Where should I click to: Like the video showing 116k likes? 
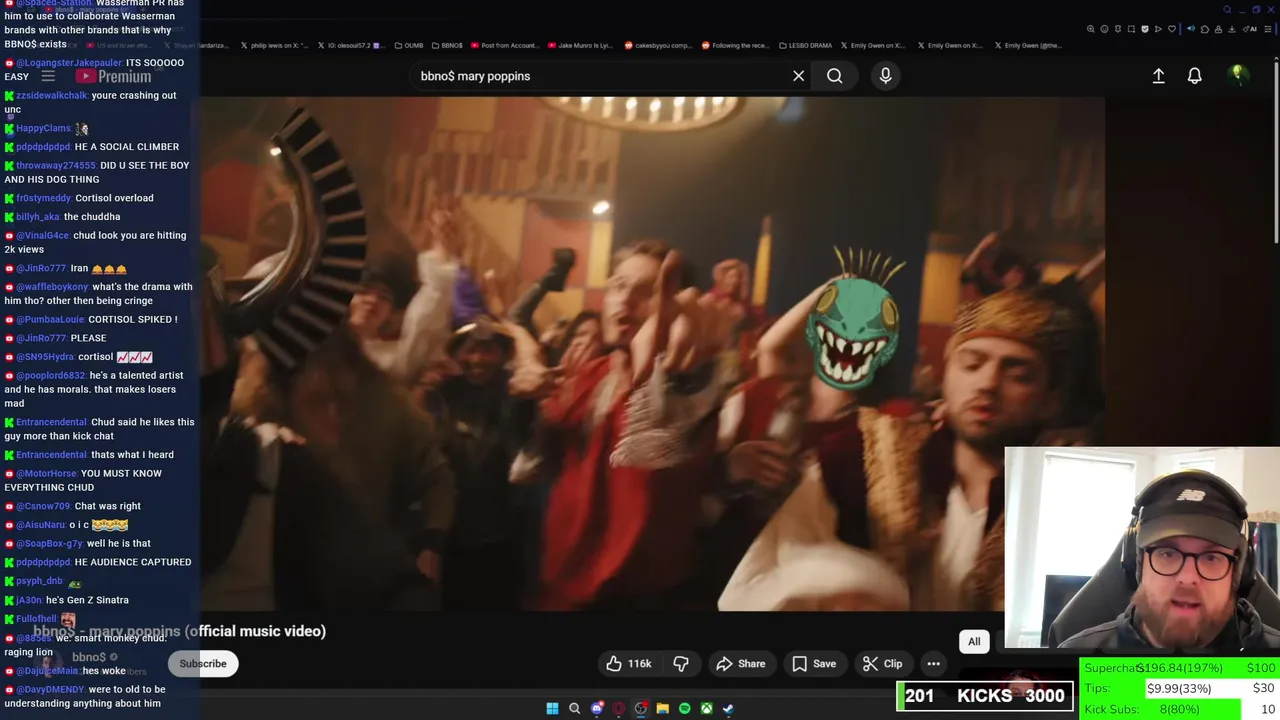[629, 663]
